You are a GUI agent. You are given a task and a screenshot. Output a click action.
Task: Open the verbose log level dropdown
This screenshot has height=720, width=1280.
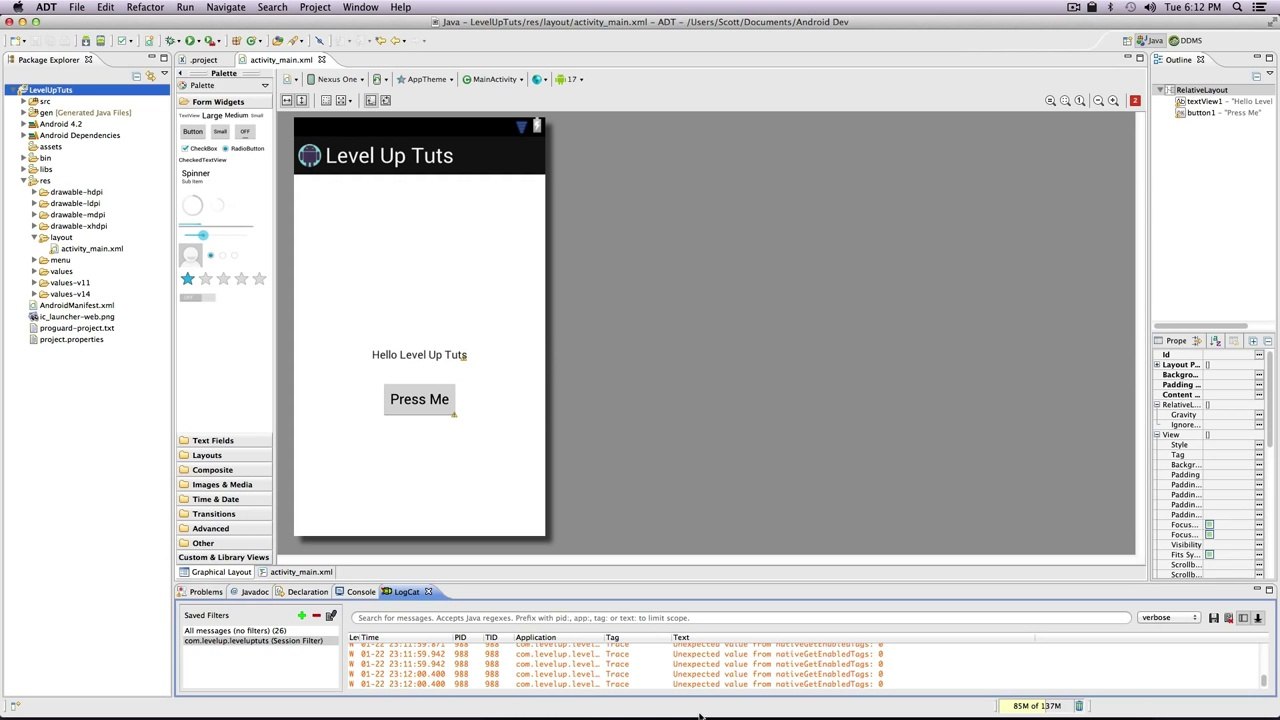tap(1169, 618)
